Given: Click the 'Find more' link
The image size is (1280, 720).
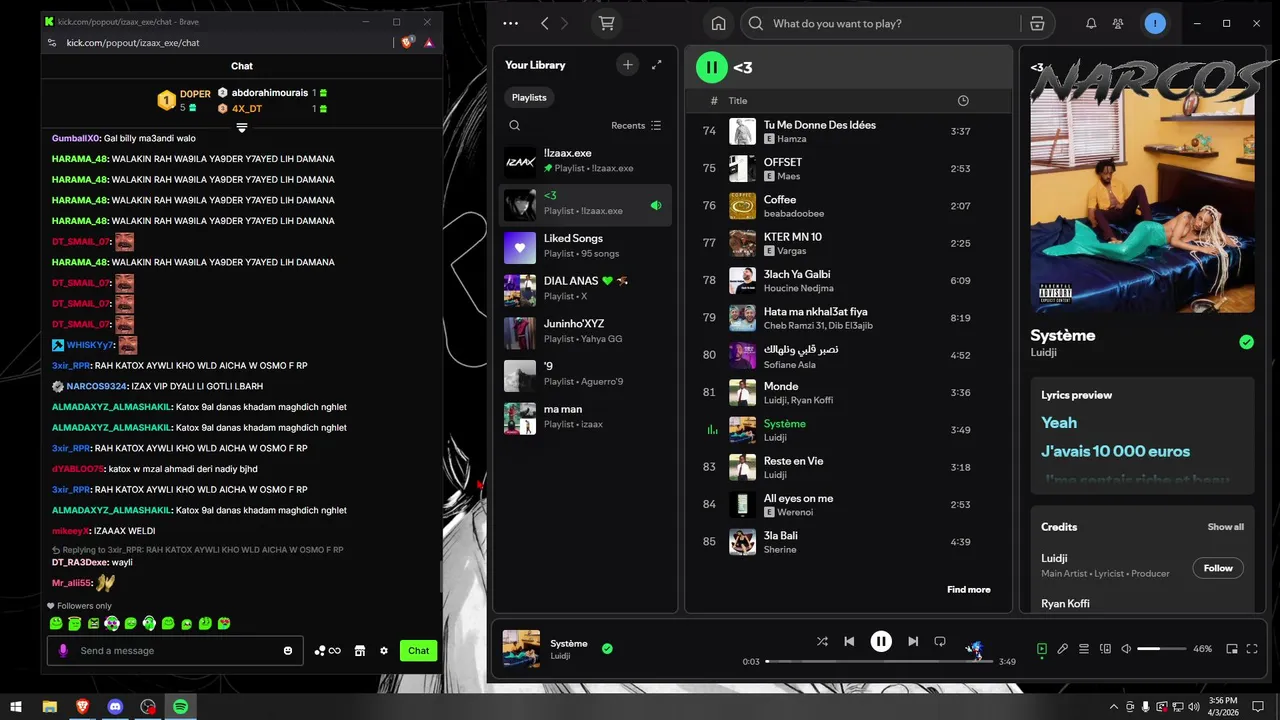Looking at the screenshot, I should (x=969, y=590).
